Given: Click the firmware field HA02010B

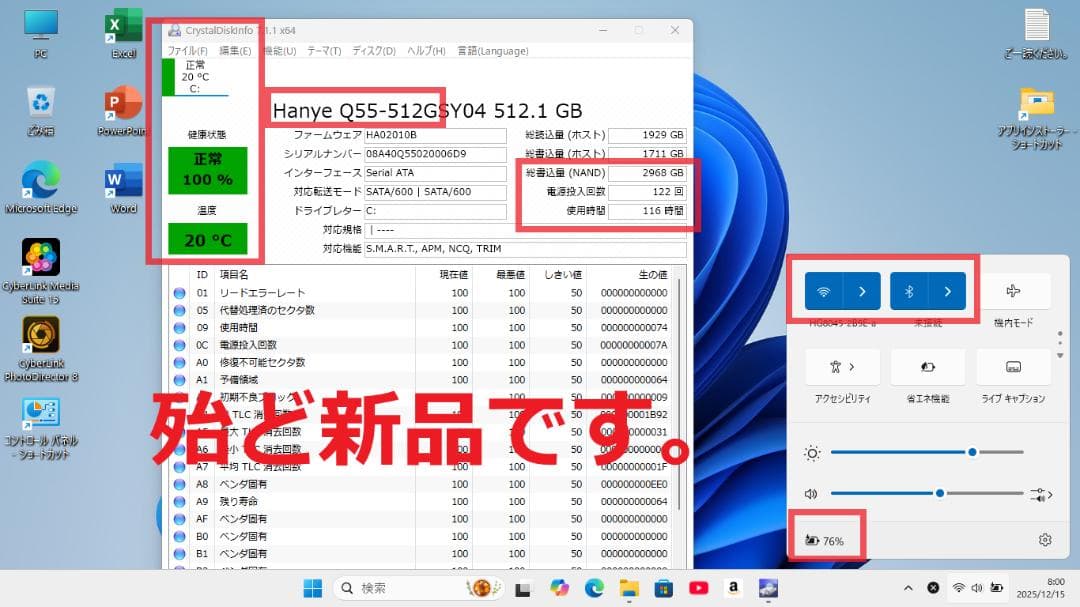Looking at the screenshot, I should (x=435, y=135).
